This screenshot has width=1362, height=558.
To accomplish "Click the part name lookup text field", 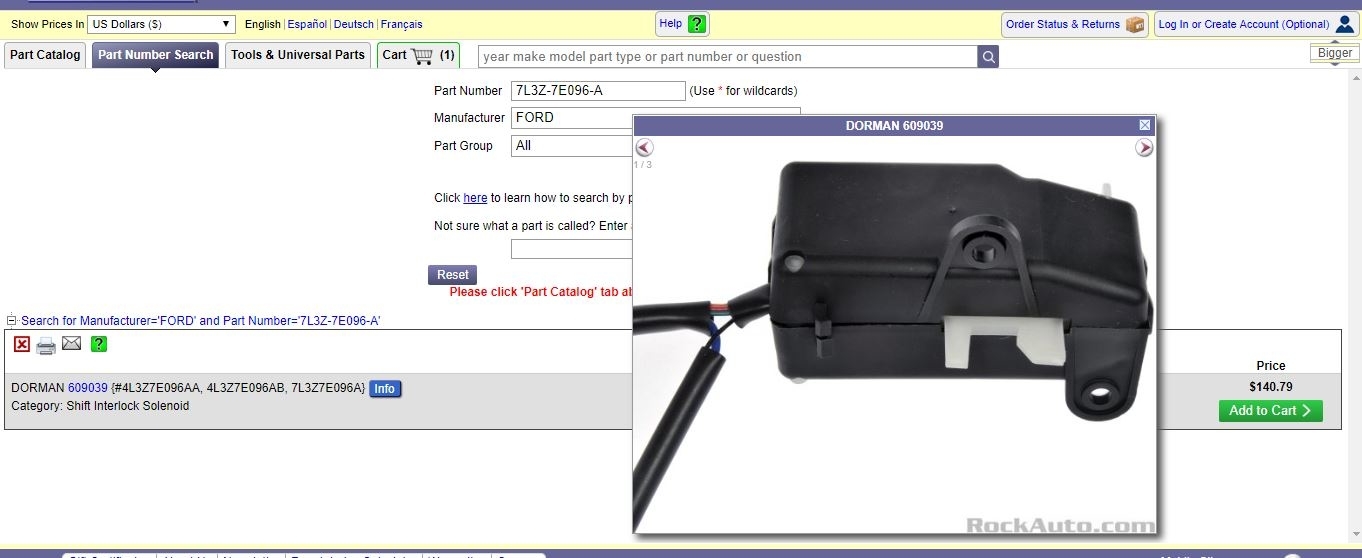I will (x=571, y=249).
